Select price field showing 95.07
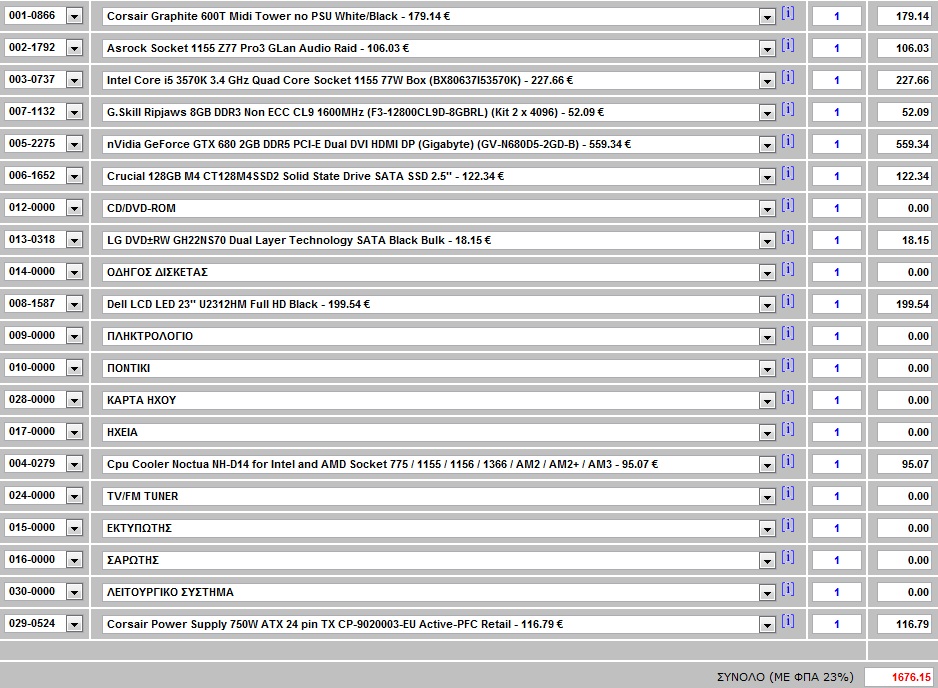Viewport: 938px width, 688px height. [904, 464]
